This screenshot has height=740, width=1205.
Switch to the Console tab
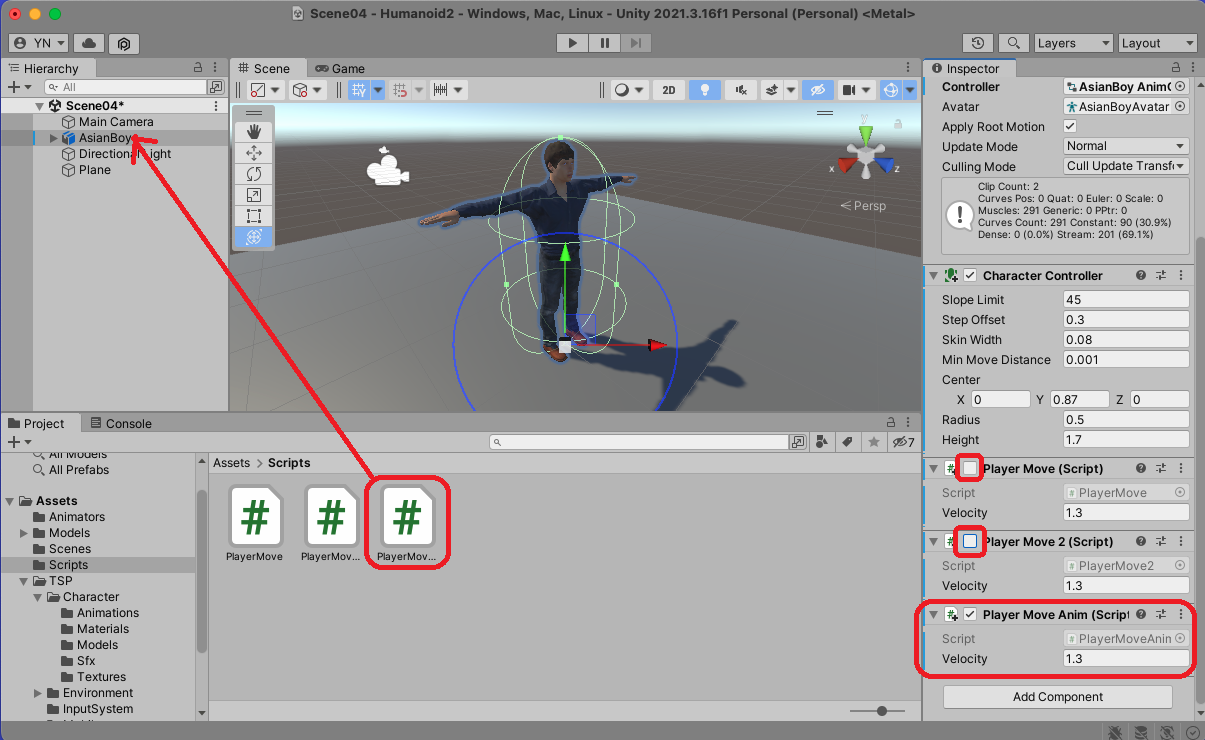click(120, 423)
